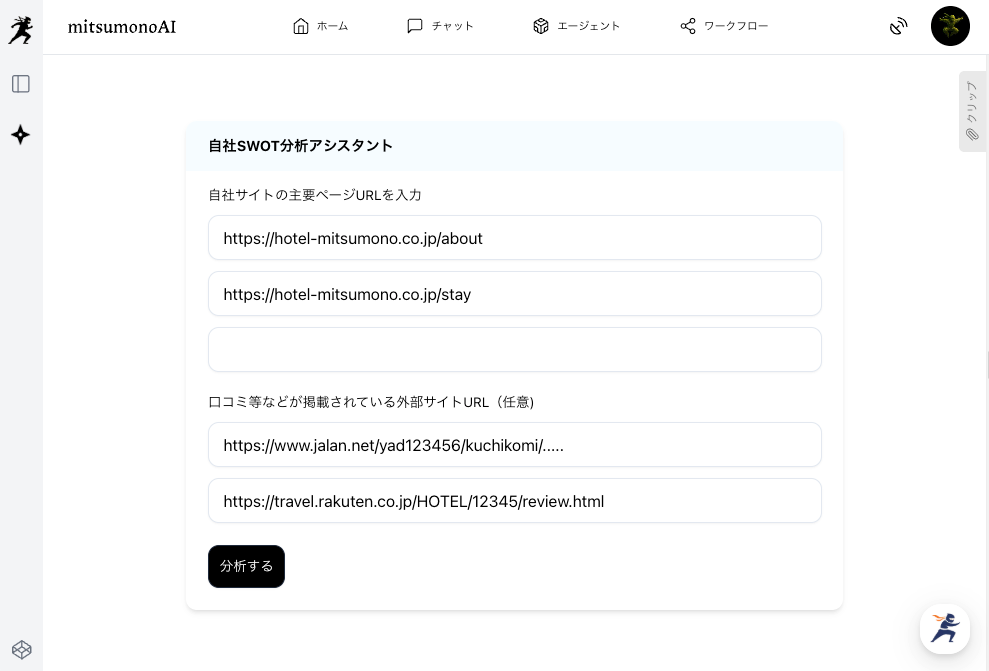Image resolution: width=989 pixels, height=671 pixels.
Task: Click the satellite dish broadcast icon
Action: 898,26
